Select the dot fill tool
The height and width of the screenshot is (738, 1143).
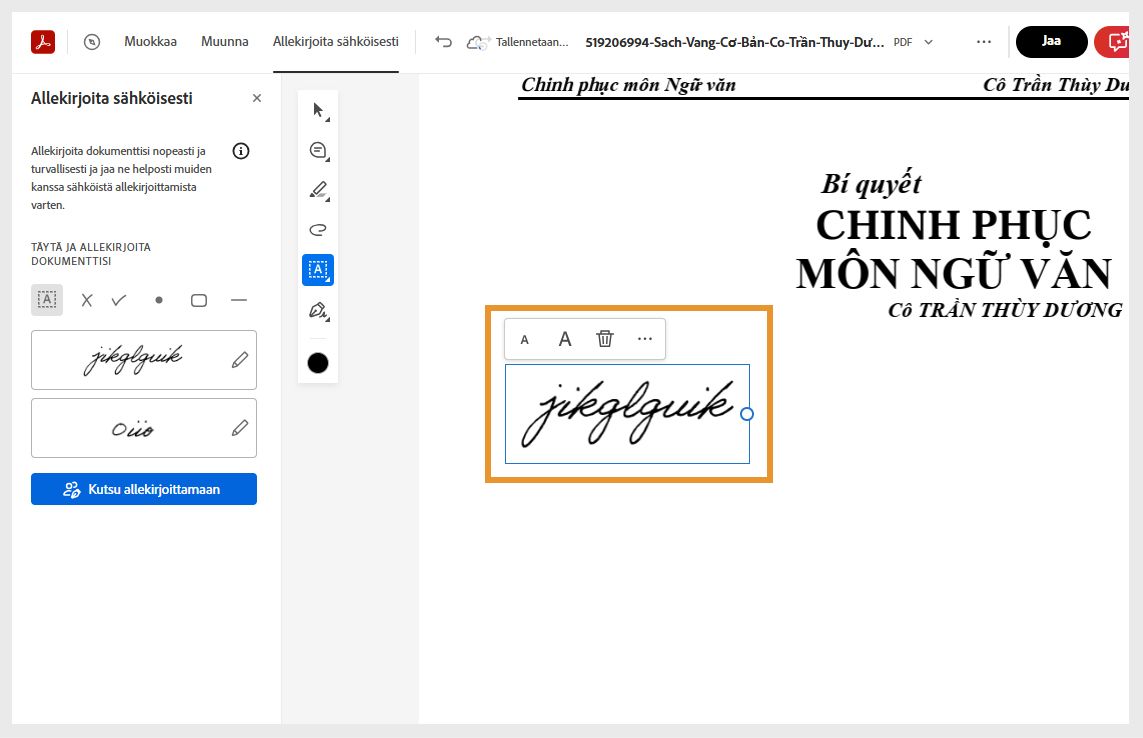(x=159, y=300)
